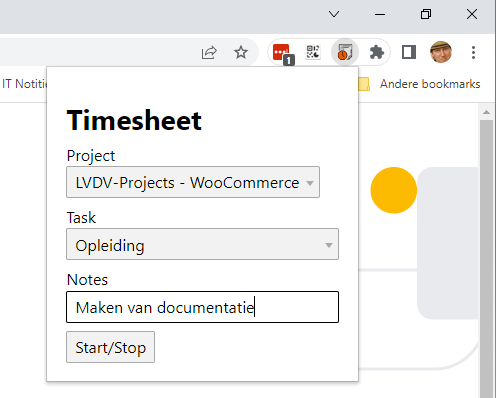
Task: Expand the Project dropdown showing LVDV-Projects - WooCommerce
Action: 193,182
